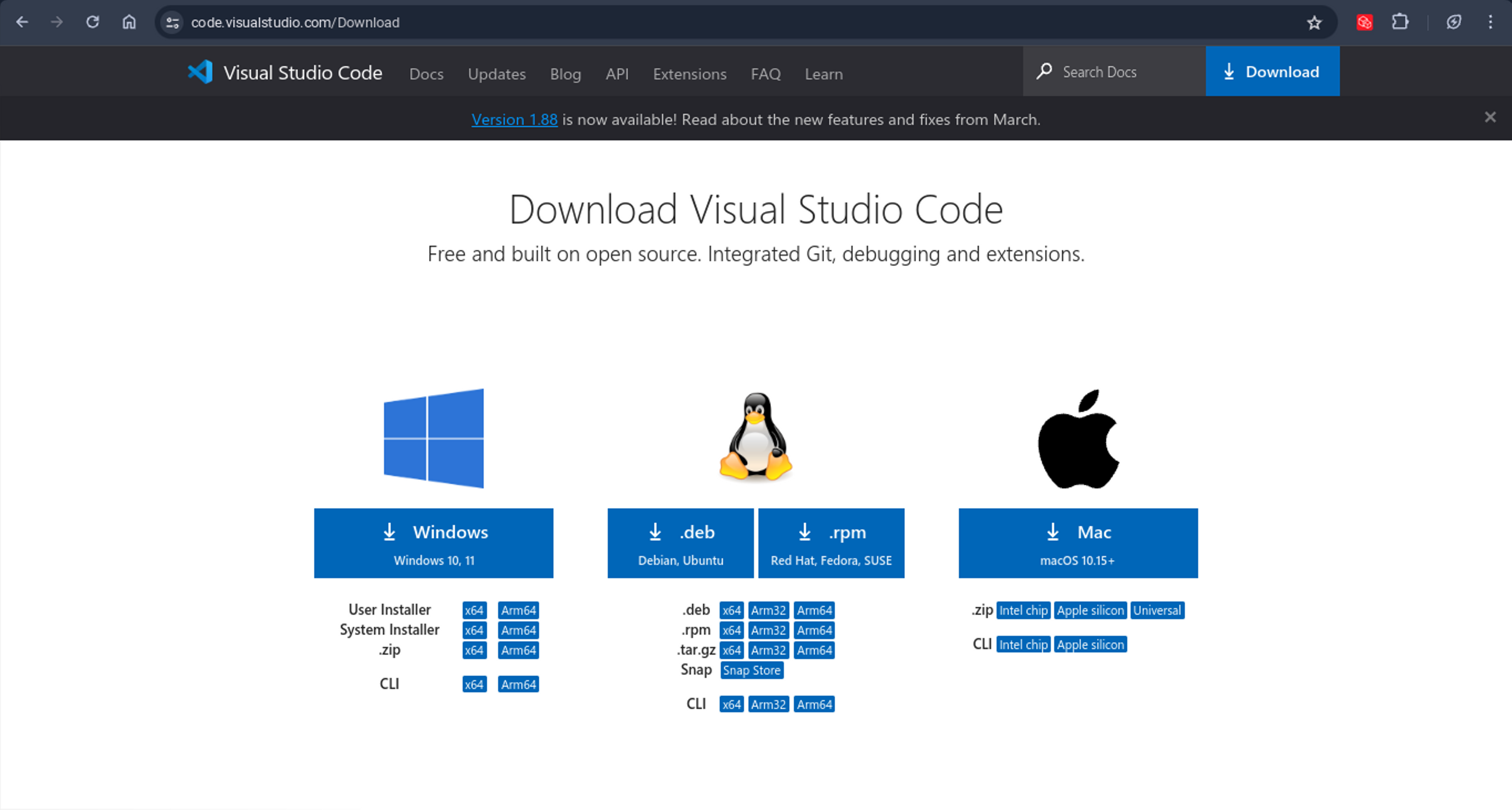This screenshot has width=1512, height=810.
Task: Open the Docs menu item
Action: click(x=426, y=74)
